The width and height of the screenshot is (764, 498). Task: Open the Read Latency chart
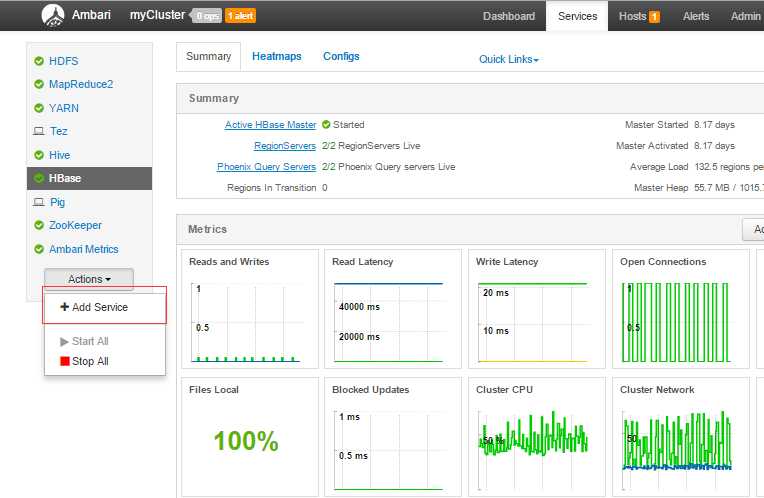coord(393,309)
